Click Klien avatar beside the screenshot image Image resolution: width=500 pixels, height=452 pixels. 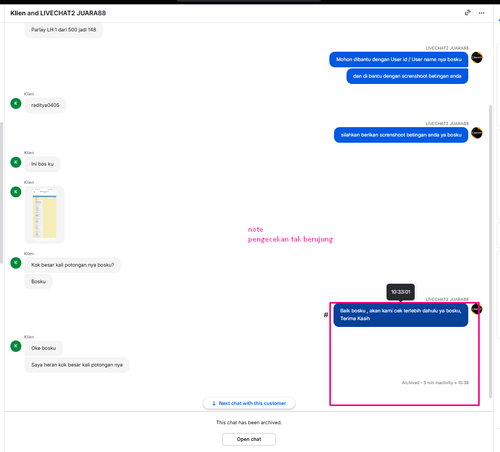click(x=16, y=192)
